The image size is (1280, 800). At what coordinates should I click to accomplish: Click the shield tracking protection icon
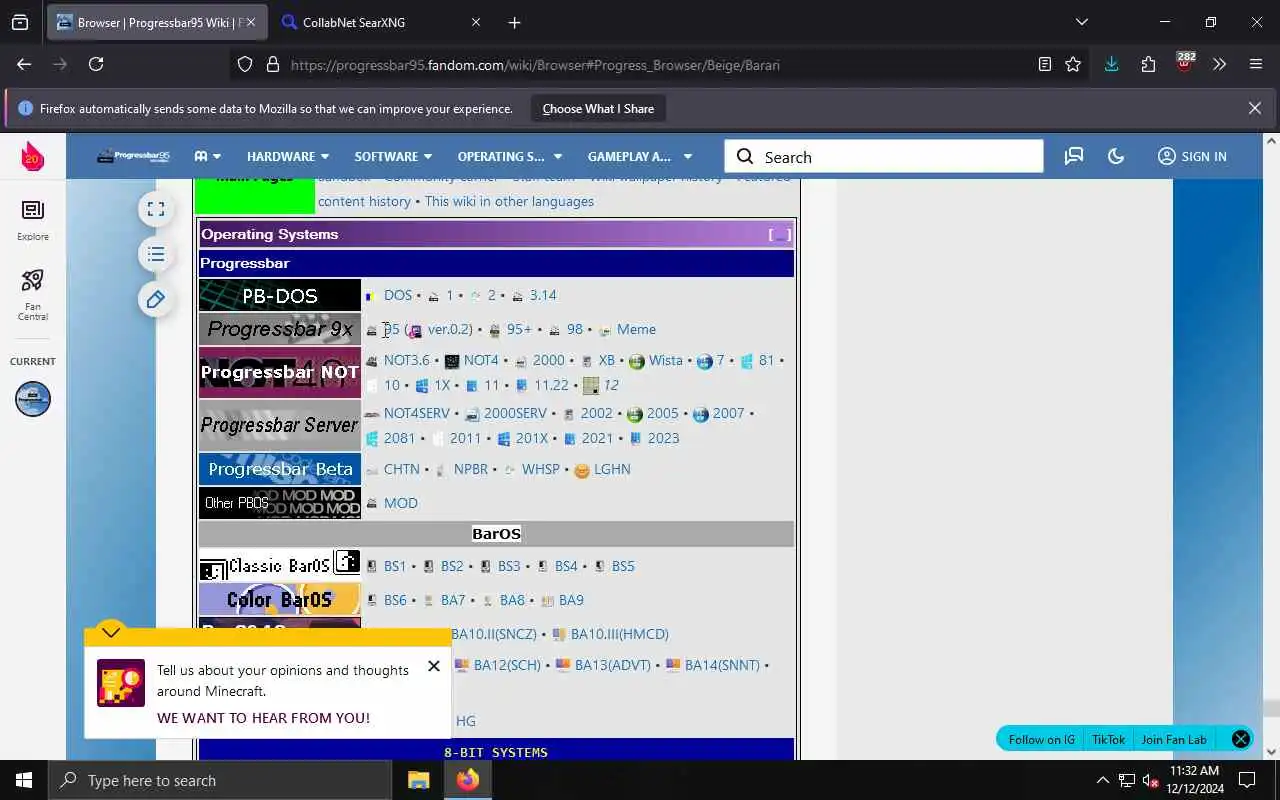pos(245,64)
